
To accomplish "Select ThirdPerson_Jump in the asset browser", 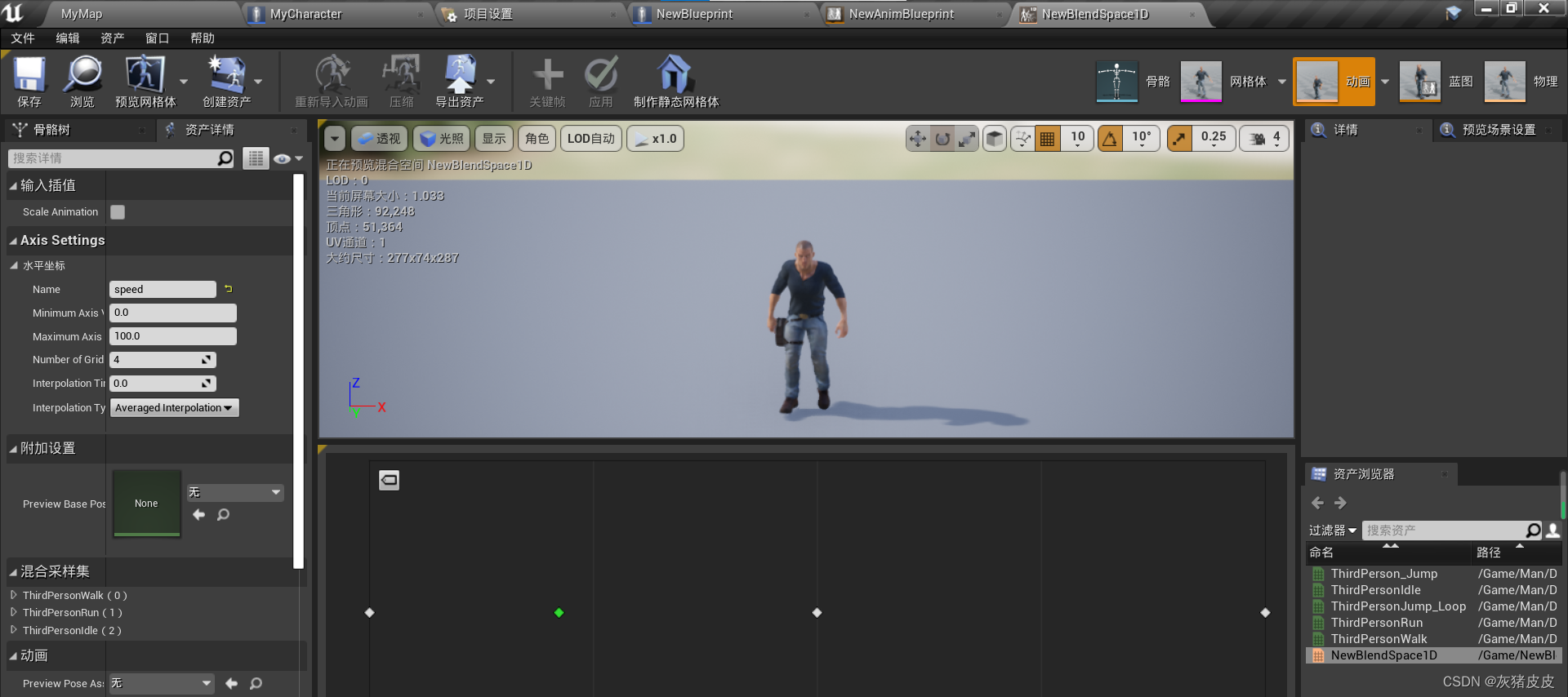I will click(x=1384, y=574).
